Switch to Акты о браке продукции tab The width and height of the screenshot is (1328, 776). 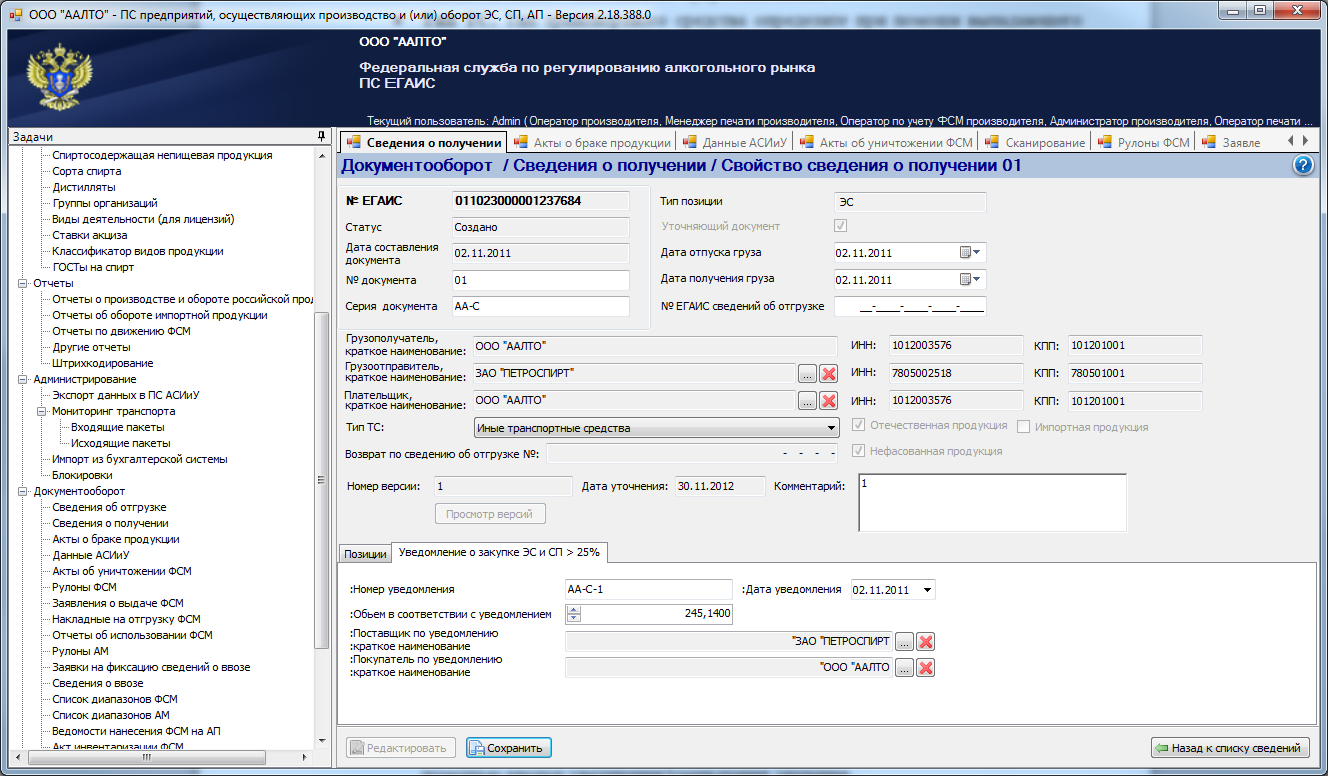(592, 143)
